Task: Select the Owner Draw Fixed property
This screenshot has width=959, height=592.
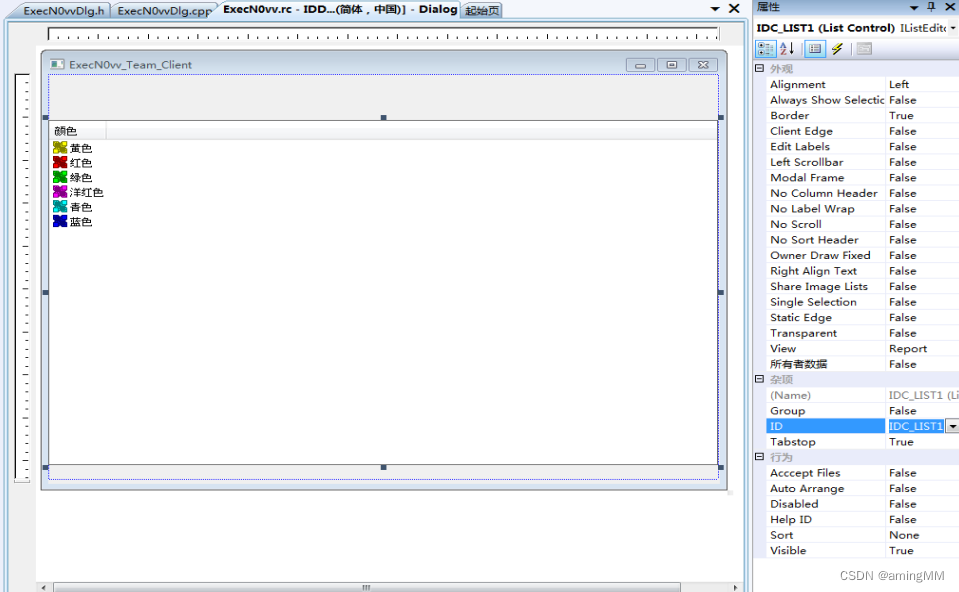Action: point(862,255)
